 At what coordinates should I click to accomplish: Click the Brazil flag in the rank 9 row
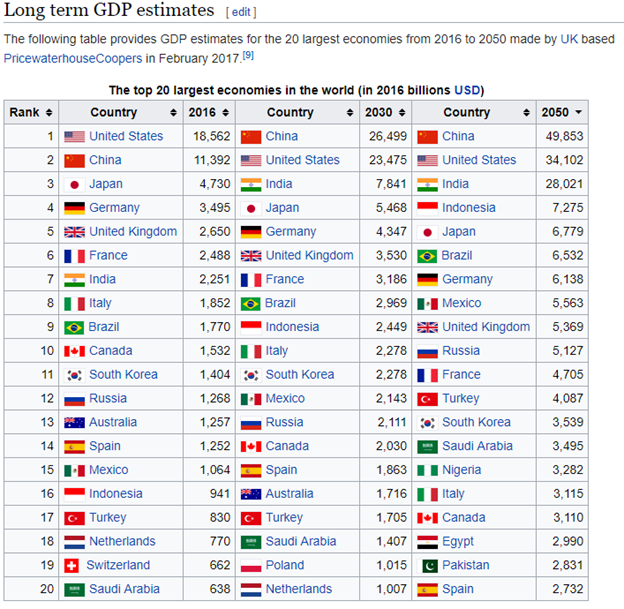pyautogui.click(x=74, y=327)
